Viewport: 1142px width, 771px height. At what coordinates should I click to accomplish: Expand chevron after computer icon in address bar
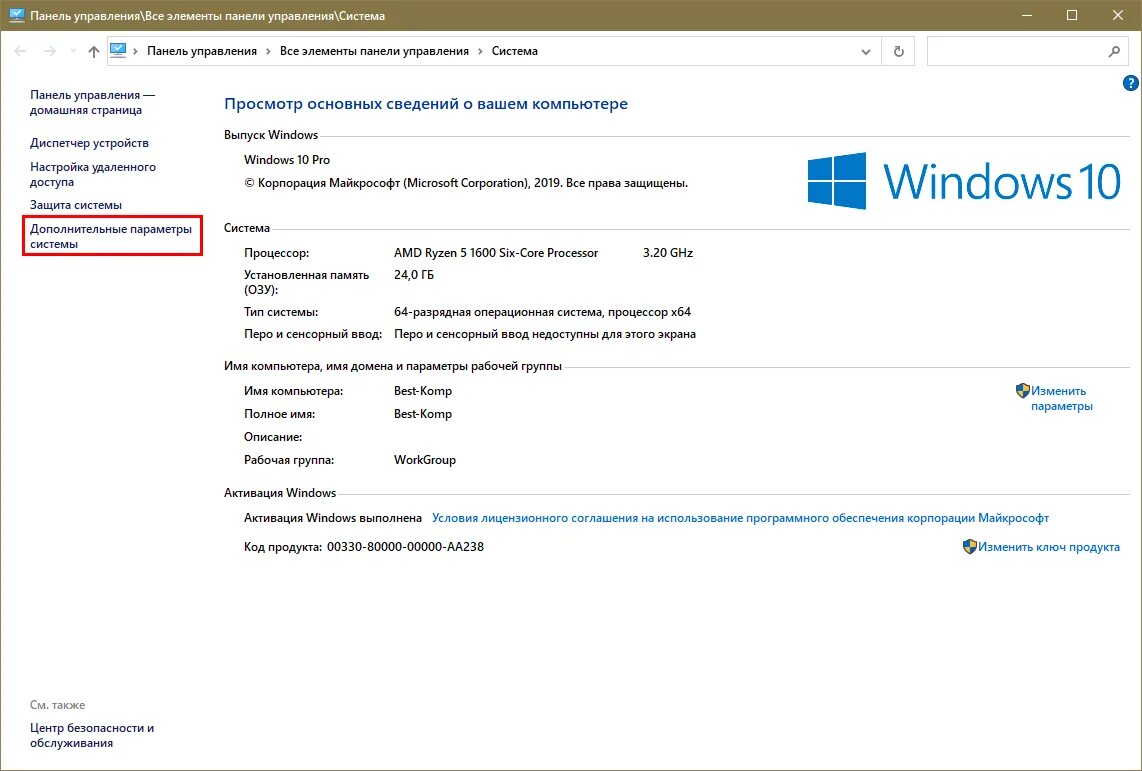(x=135, y=51)
